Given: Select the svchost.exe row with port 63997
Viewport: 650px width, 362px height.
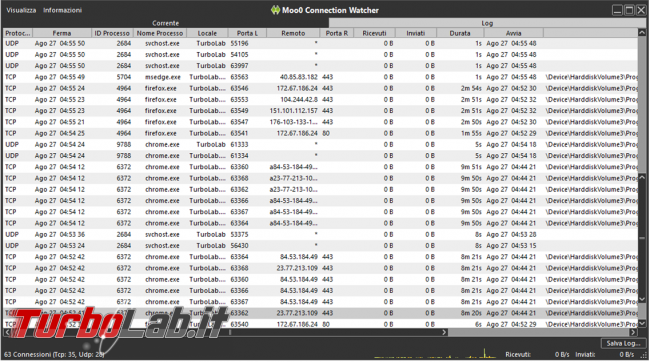Looking at the screenshot, I should coord(320,66).
